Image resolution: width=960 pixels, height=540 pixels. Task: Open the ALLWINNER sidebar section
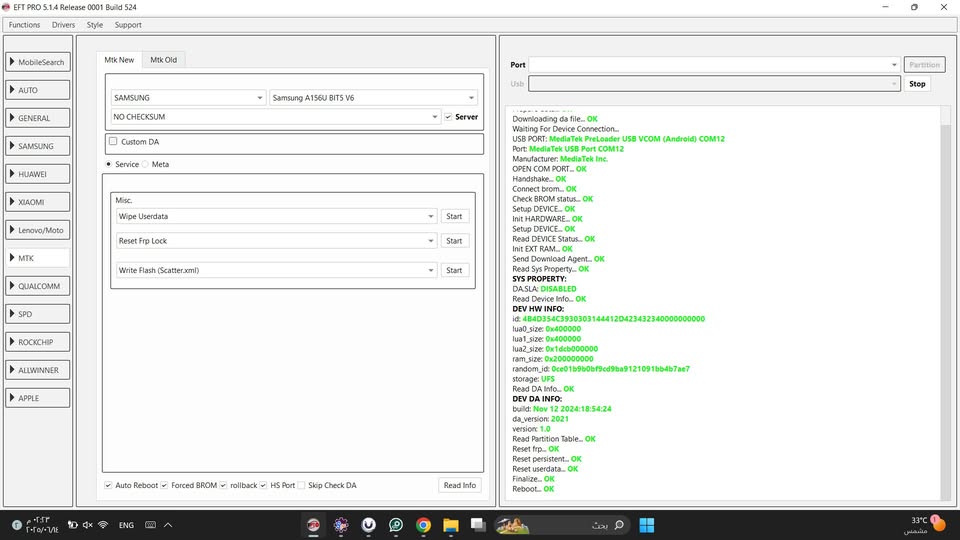point(38,370)
